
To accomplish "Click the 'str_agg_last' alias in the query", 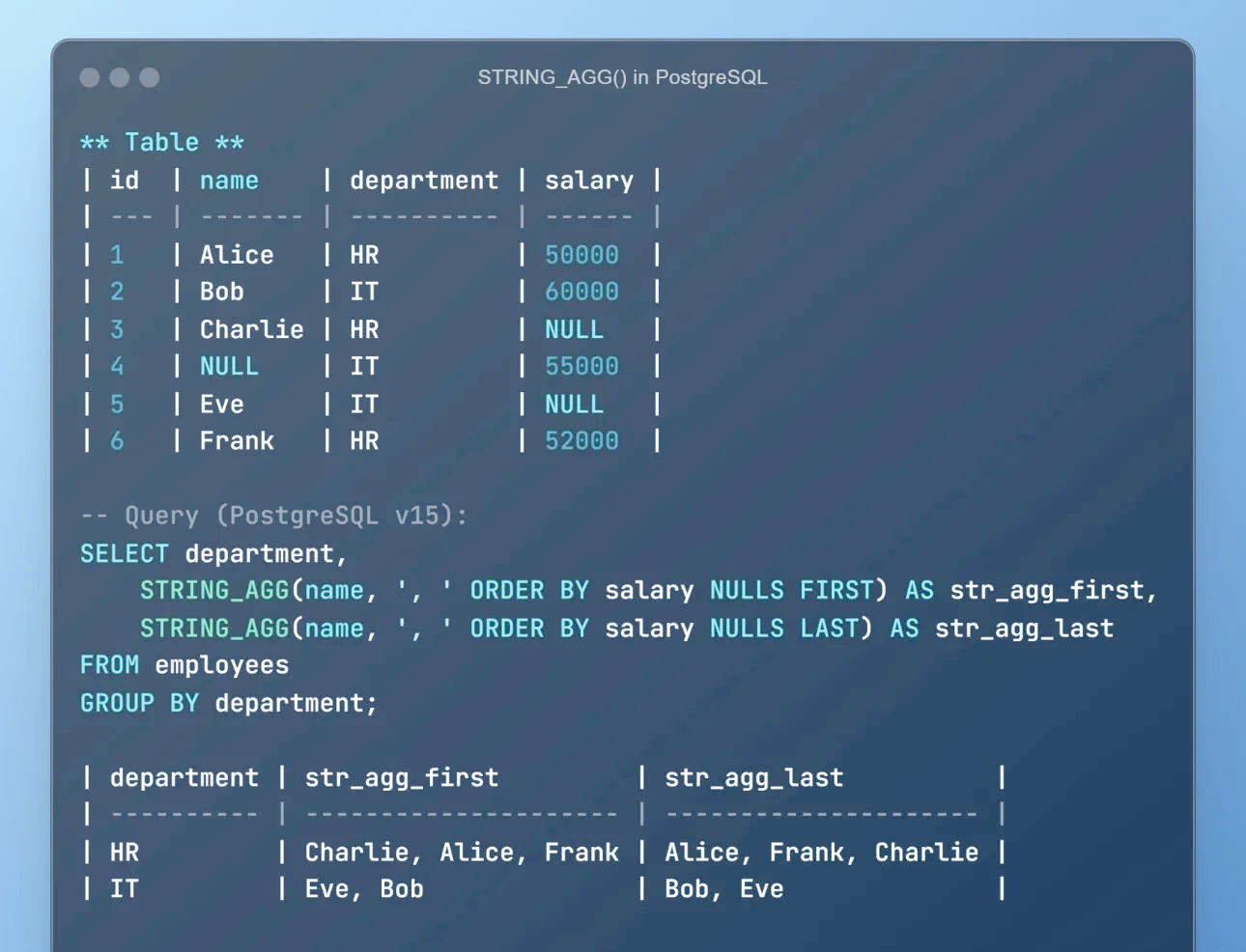I will point(1024,629).
